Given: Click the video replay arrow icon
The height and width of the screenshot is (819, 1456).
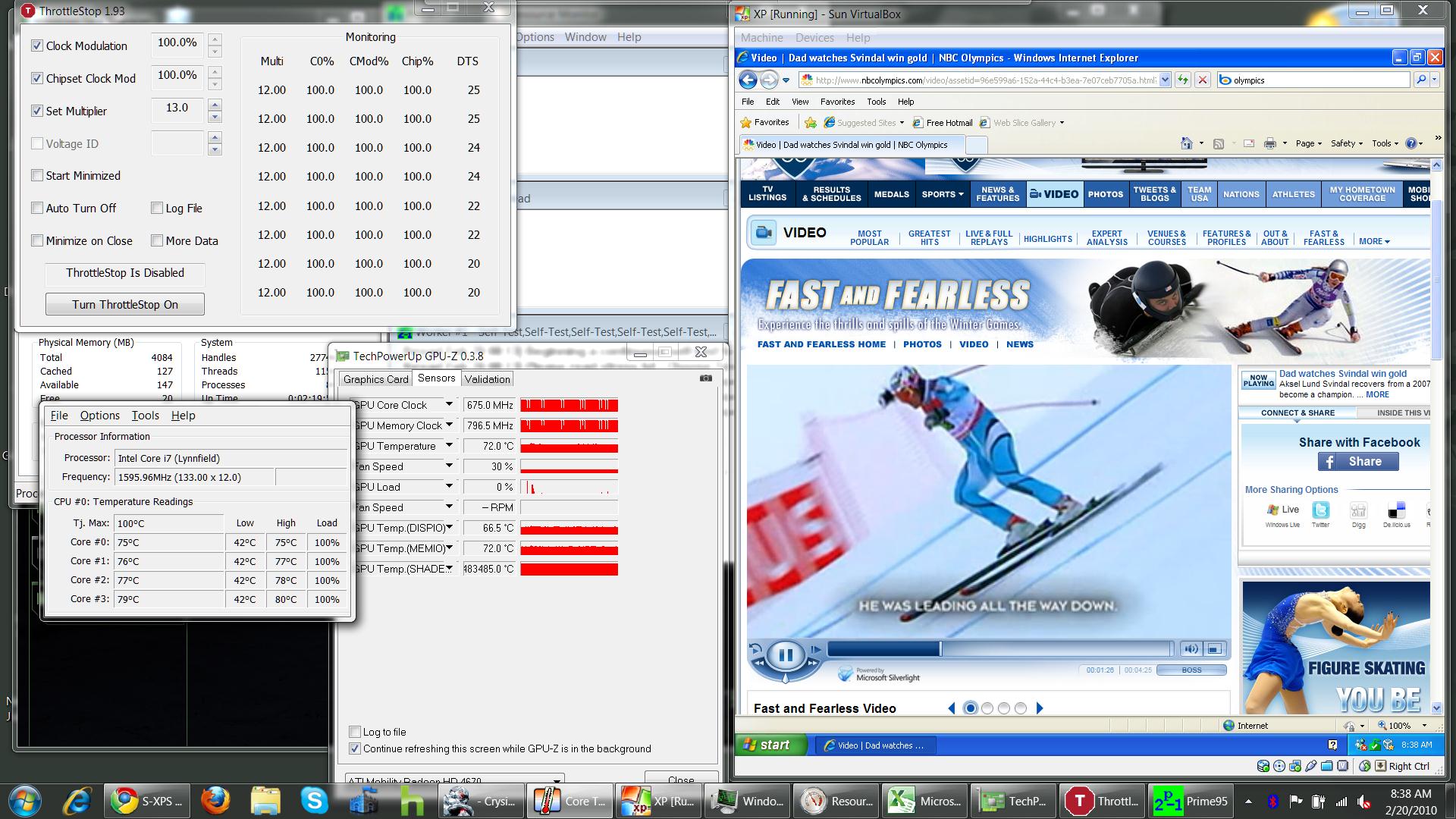Looking at the screenshot, I should (x=755, y=650).
